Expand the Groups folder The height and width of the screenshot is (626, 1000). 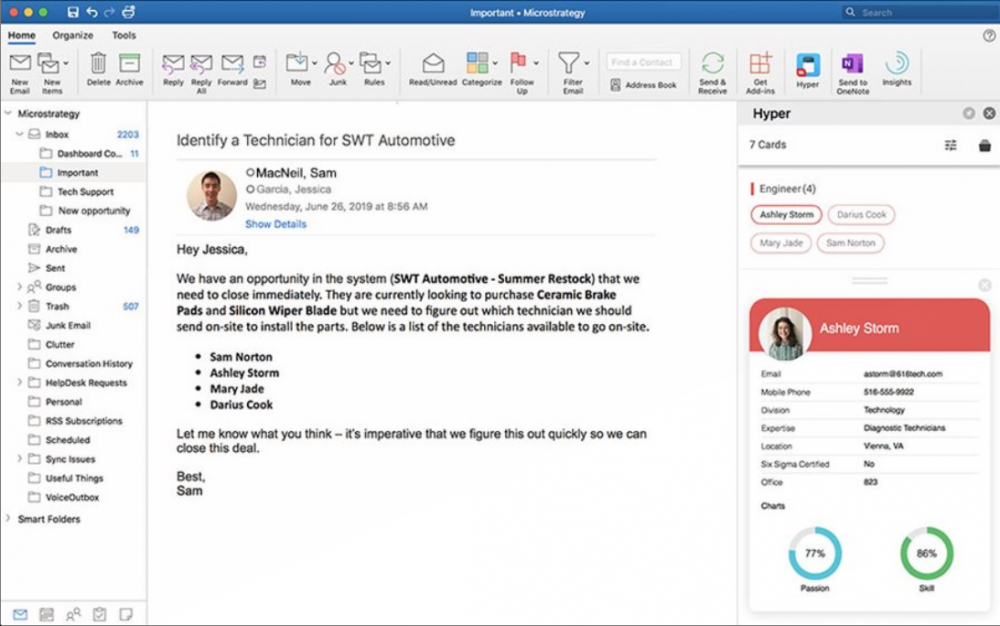(19, 287)
